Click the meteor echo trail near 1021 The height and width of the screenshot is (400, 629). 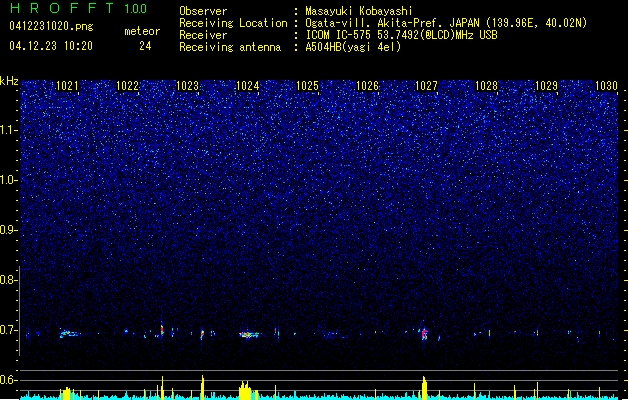69,333
